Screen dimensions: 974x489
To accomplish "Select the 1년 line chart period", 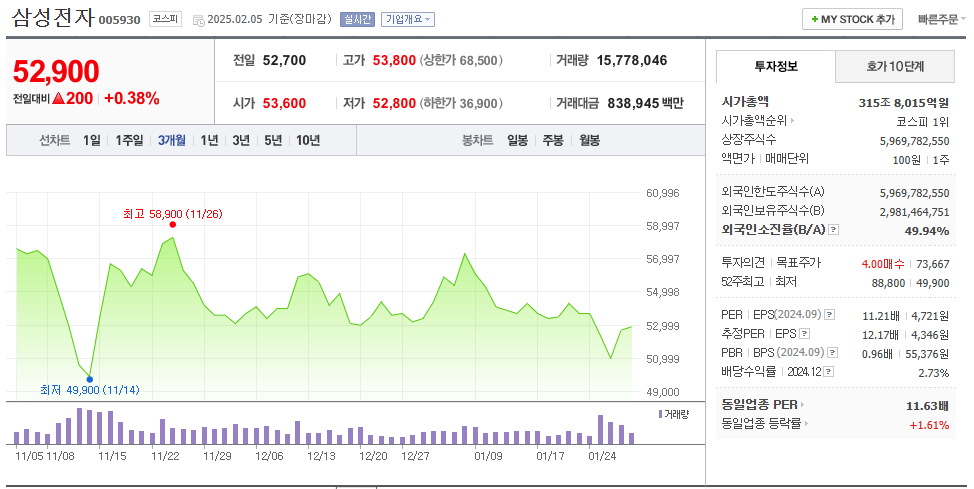I will 209,140.
